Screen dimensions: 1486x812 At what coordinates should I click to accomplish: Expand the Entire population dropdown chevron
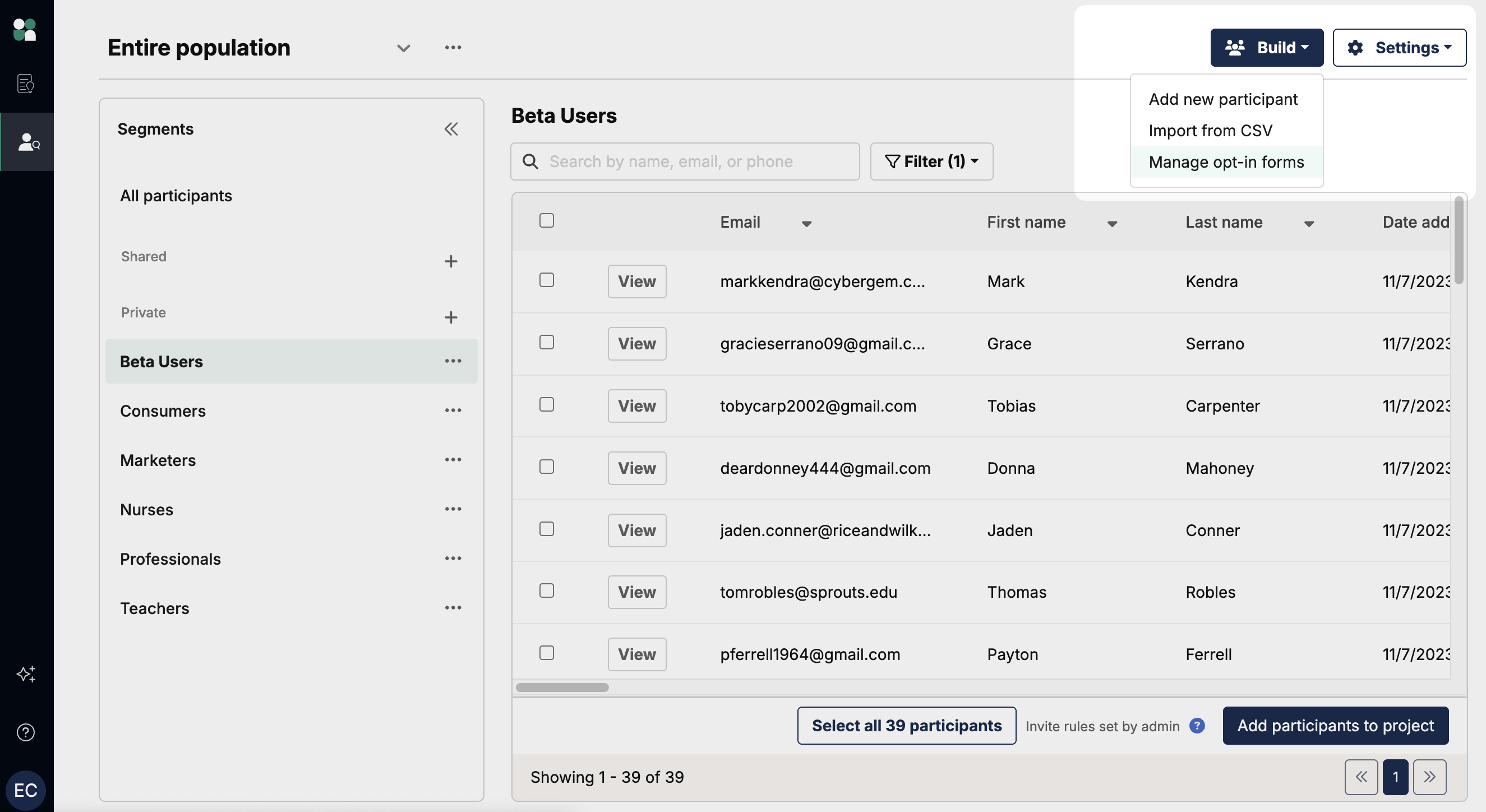(403, 48)
